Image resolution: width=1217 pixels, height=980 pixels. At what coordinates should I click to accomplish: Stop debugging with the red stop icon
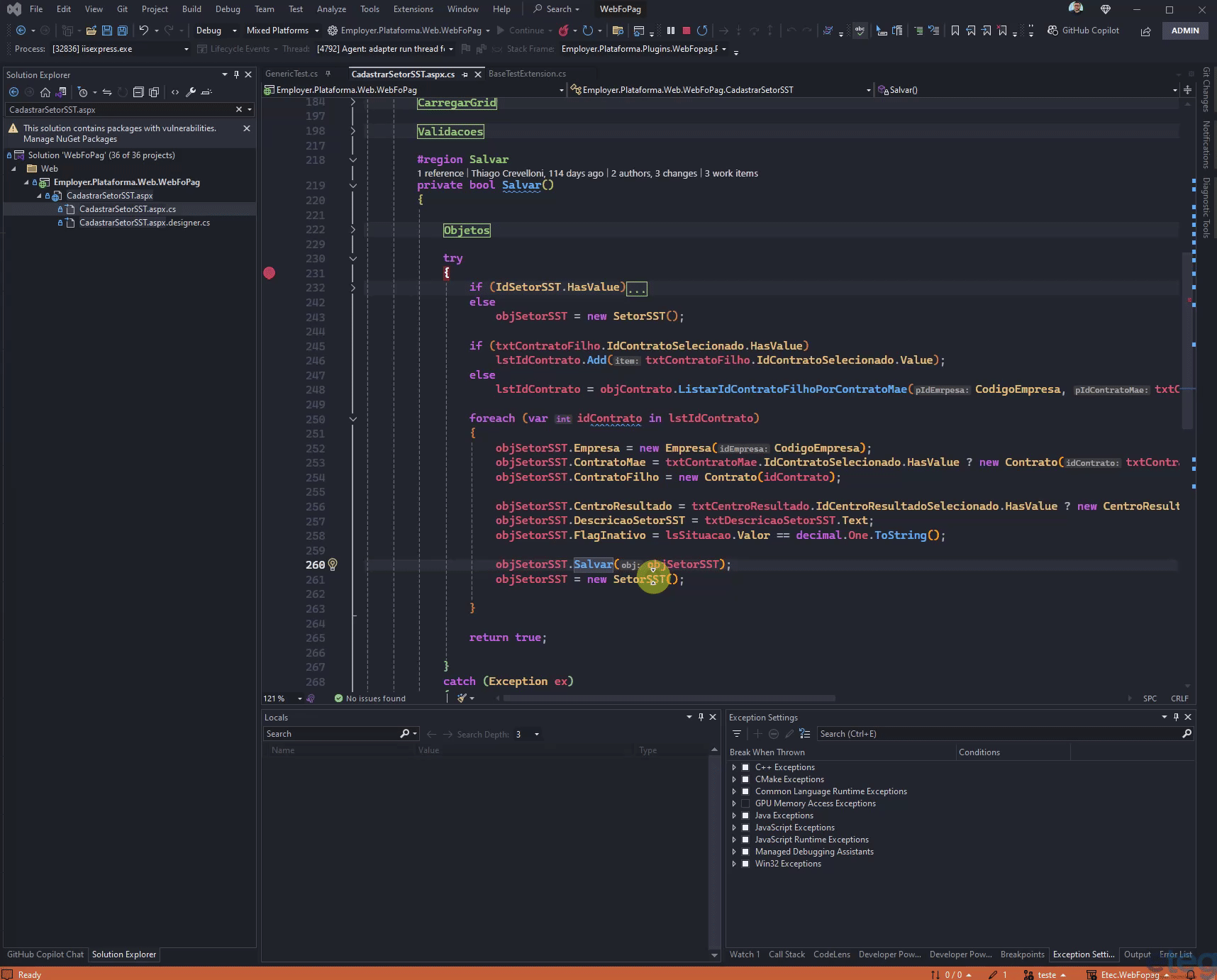point(686,30)
